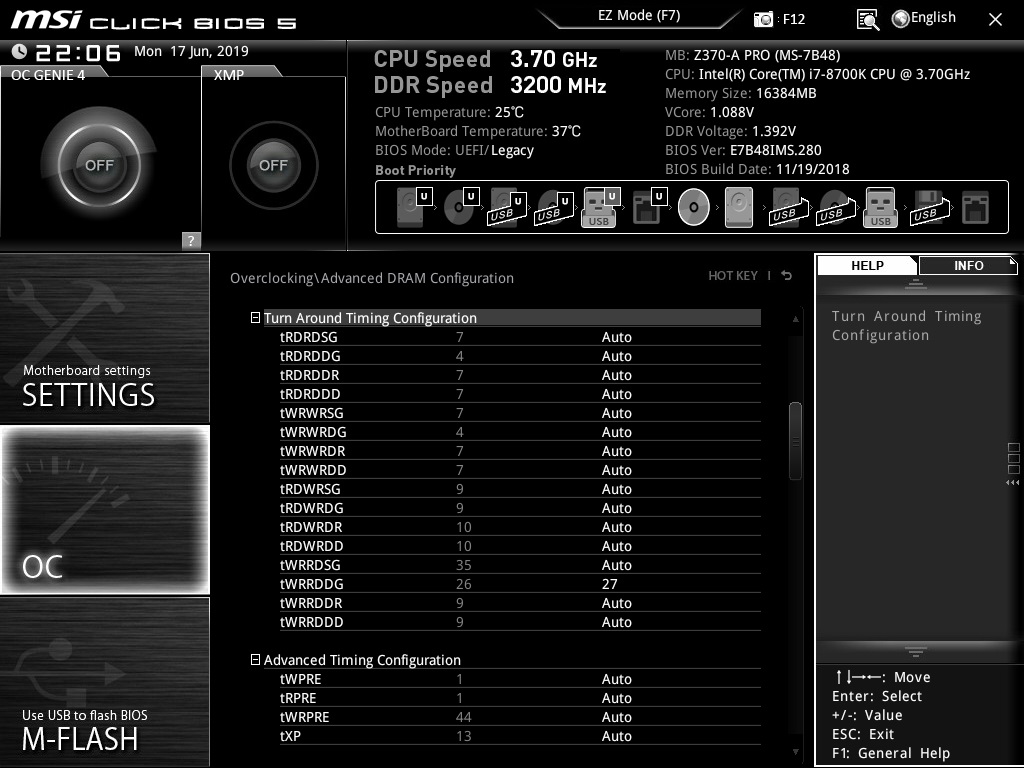Edit the tWRRDDR Auto value
This screenshot has width=1024, height=768.
click(x=616, y=603)
